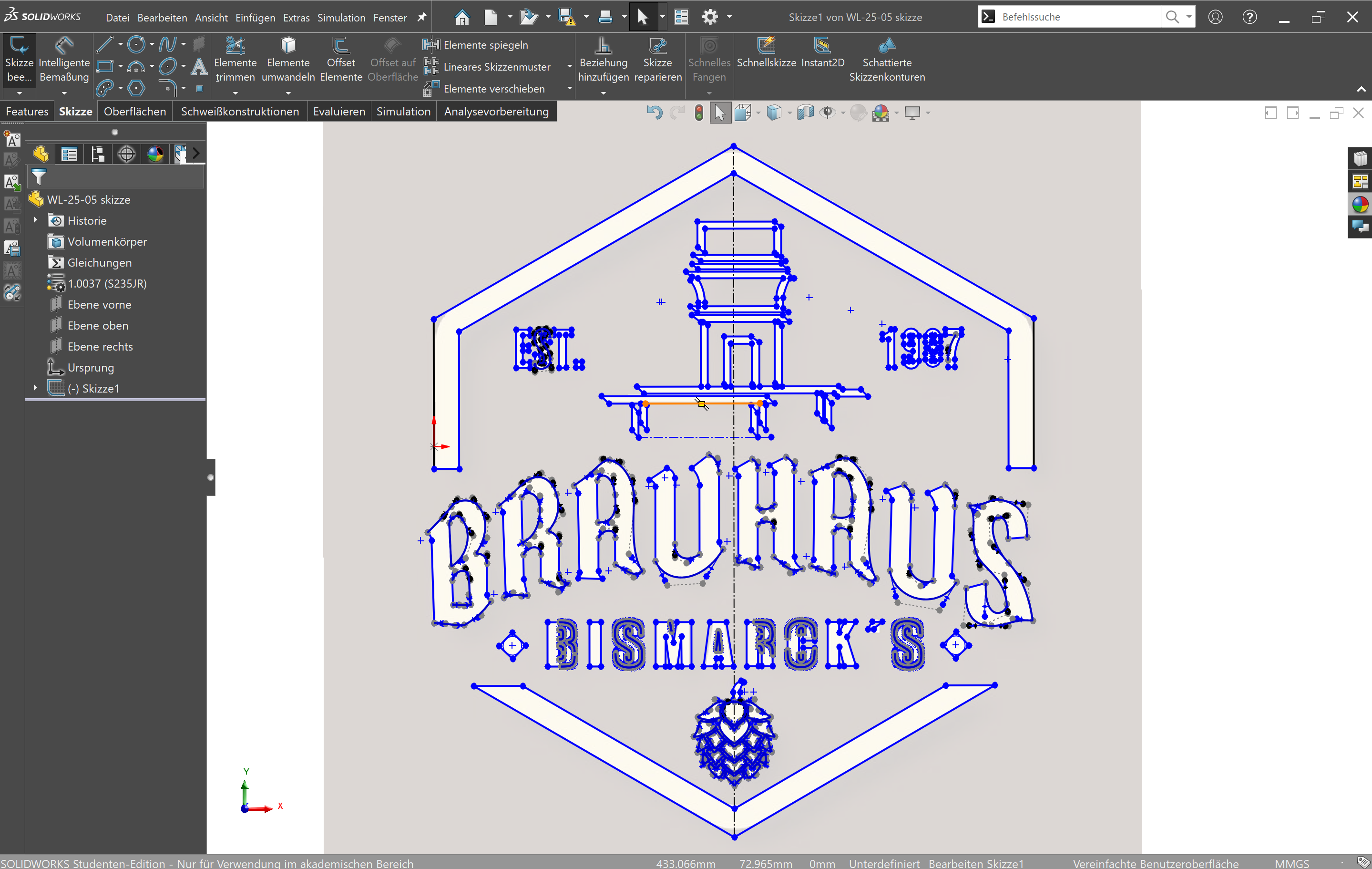Switch to the Evaluieren tab

coord(339,111)
